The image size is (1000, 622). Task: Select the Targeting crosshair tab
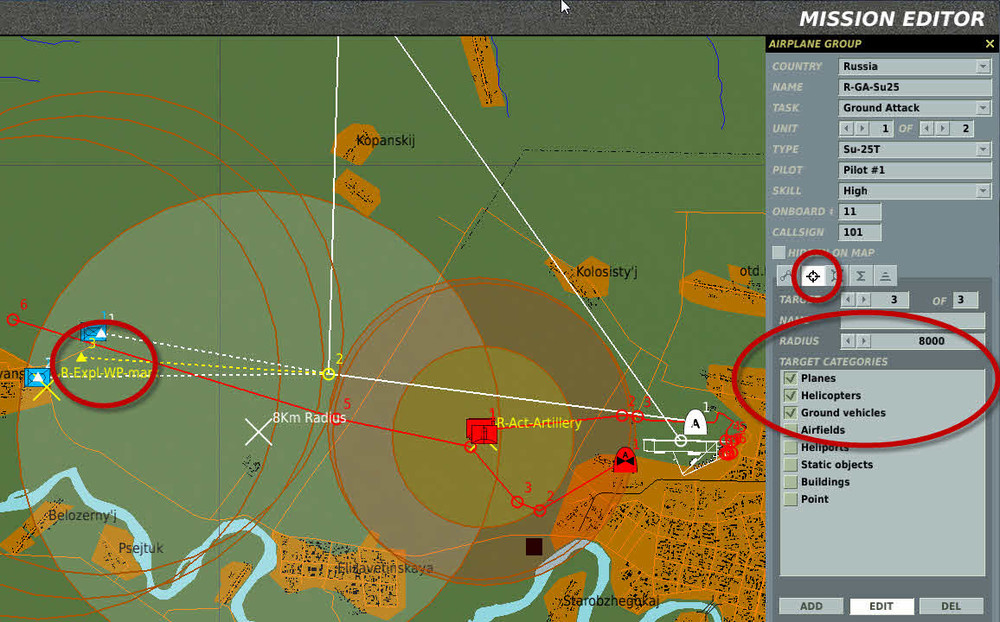pyautogui.click(x=812, y=276)
